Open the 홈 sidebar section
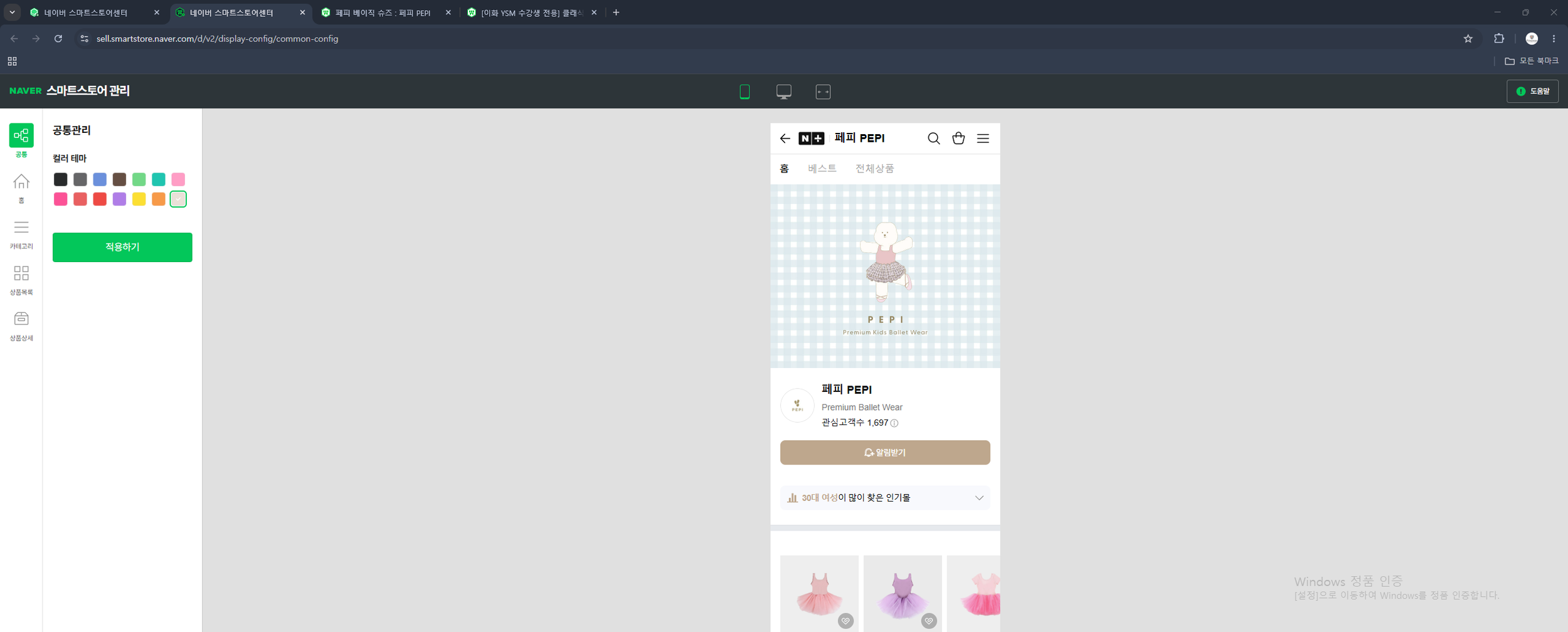The image size is (1568, 632). pyautogui.click(x=21, y=188)
